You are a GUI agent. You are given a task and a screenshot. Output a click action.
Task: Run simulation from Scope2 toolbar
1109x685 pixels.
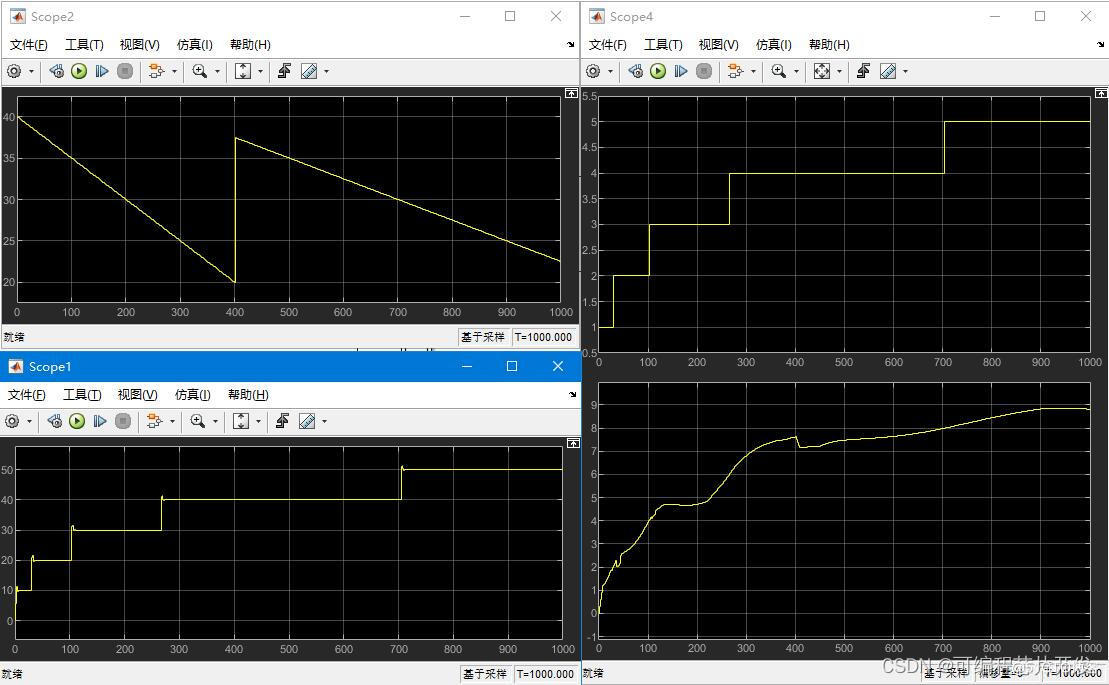79,71
